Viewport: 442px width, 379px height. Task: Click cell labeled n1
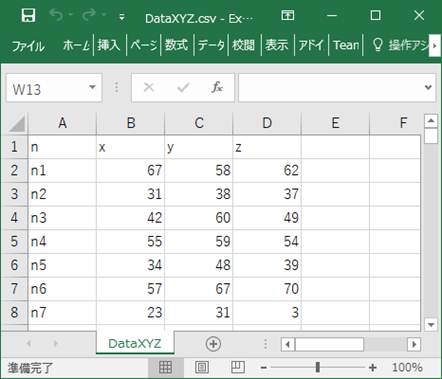(62, 171)
